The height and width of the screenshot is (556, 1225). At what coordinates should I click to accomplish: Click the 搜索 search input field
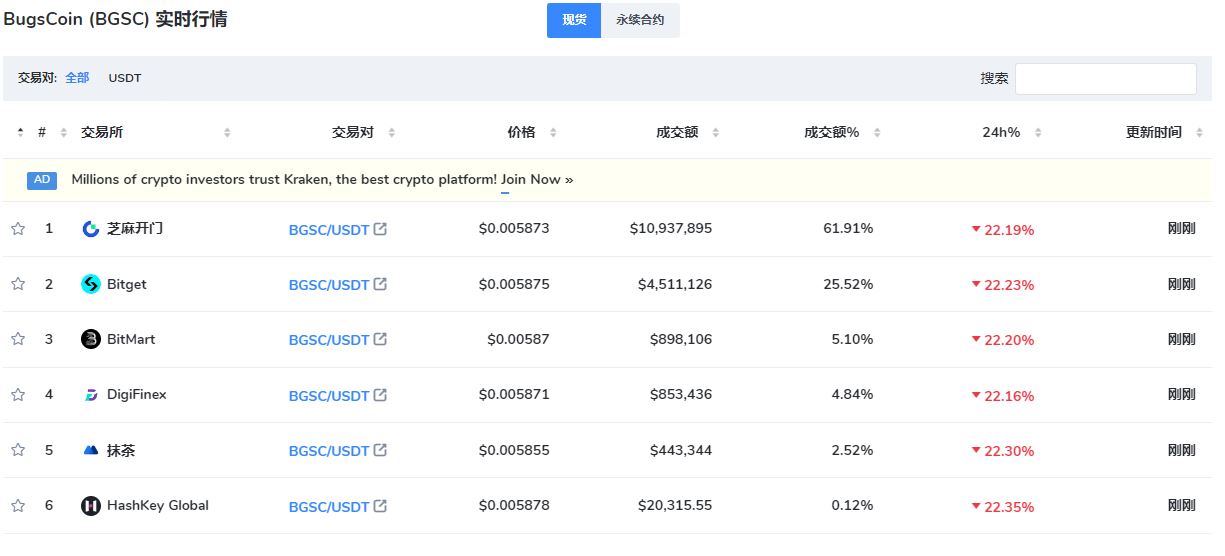tap(1106, 79)
